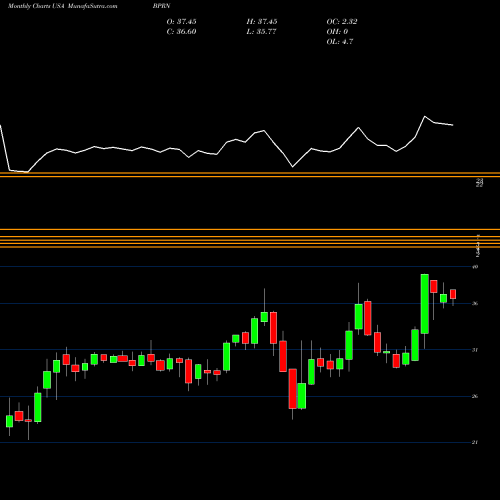
Task: Select the low value 'L: 35.77'
Action: (x=261, y=32)
